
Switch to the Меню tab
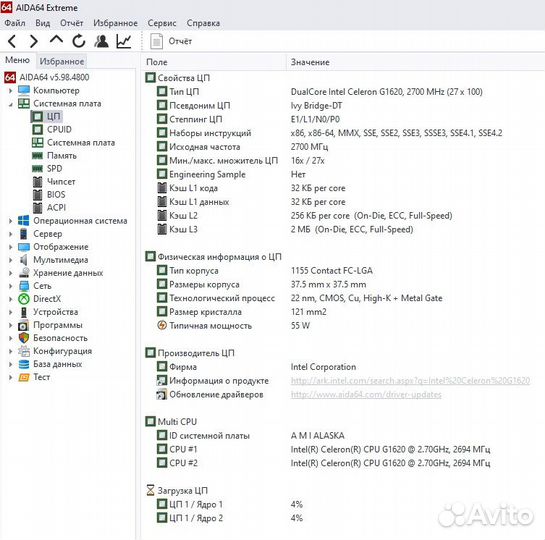[x=17, y=60]
